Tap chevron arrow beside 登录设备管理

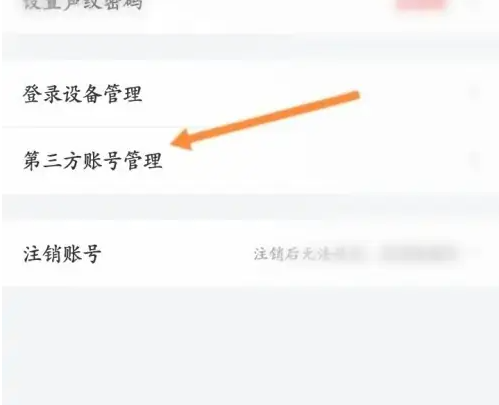pos(475,92)
